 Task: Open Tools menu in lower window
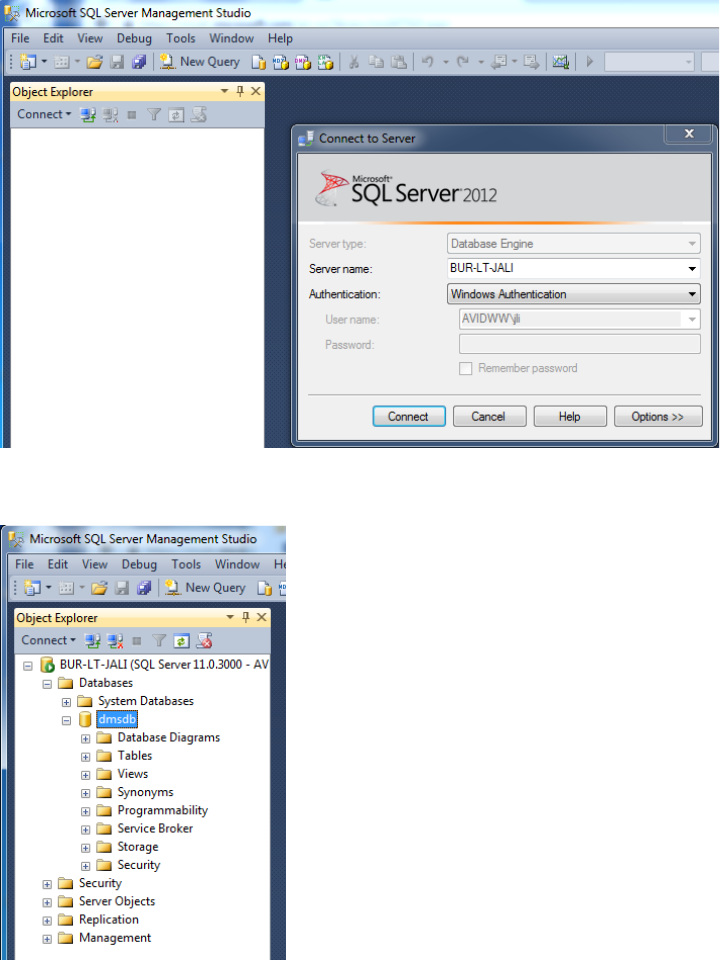(186, 564)
